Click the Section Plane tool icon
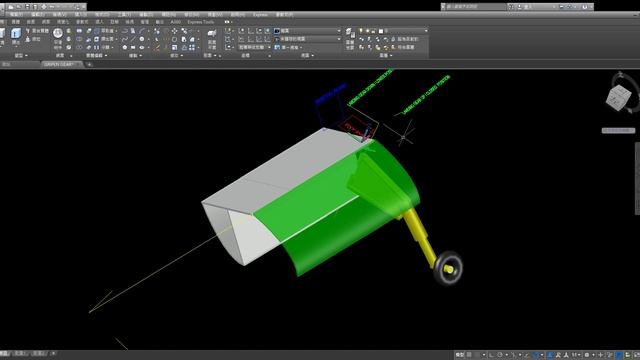 pyautogui.click(x=212, y=33)
